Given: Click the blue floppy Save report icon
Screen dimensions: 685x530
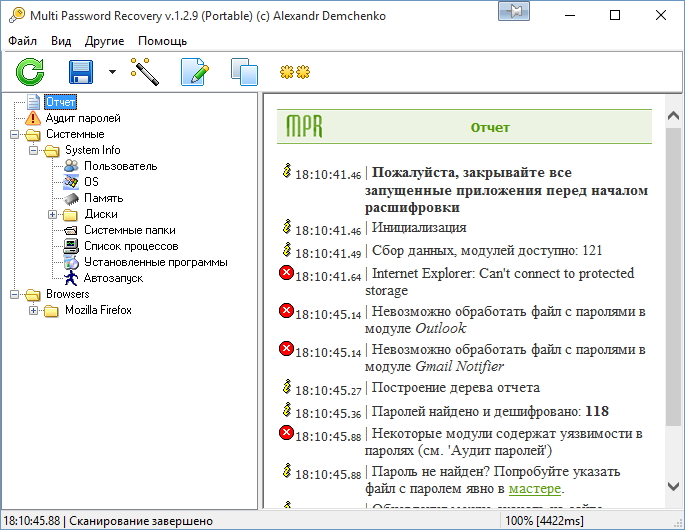Looking at the screenshot, I should click(81, 72).
